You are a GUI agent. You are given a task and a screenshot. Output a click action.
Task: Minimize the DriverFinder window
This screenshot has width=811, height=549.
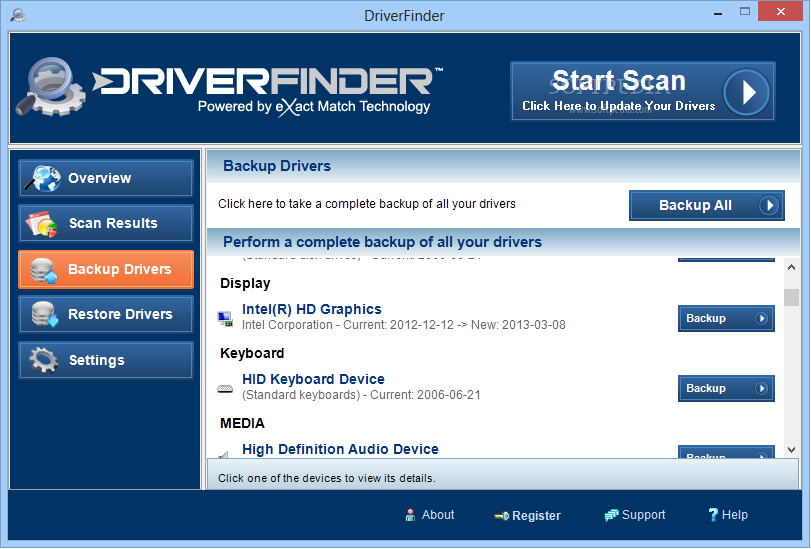pyautogui.click(x=718, y=12)
